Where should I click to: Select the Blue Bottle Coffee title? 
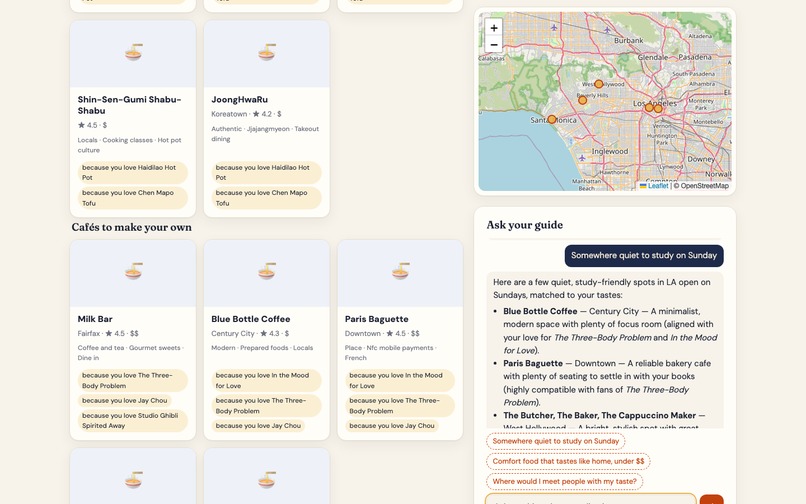(251, 319)
